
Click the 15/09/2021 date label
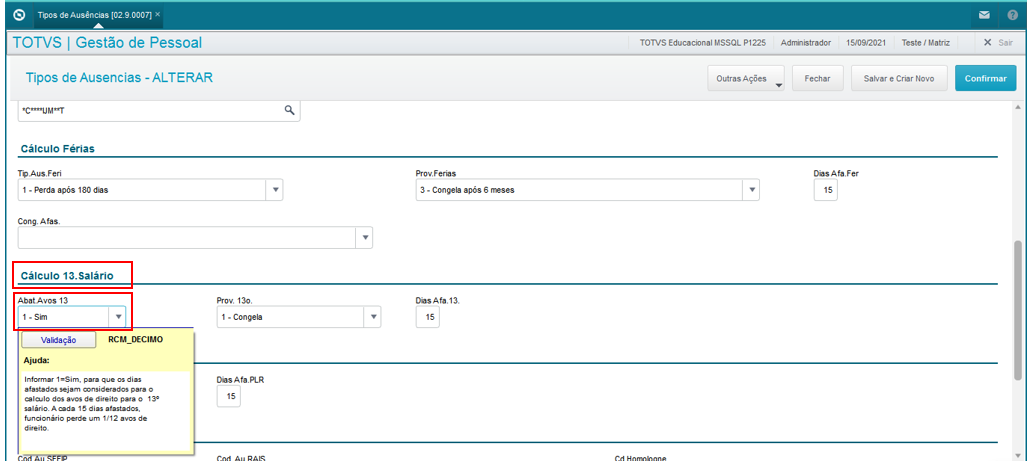866,43
